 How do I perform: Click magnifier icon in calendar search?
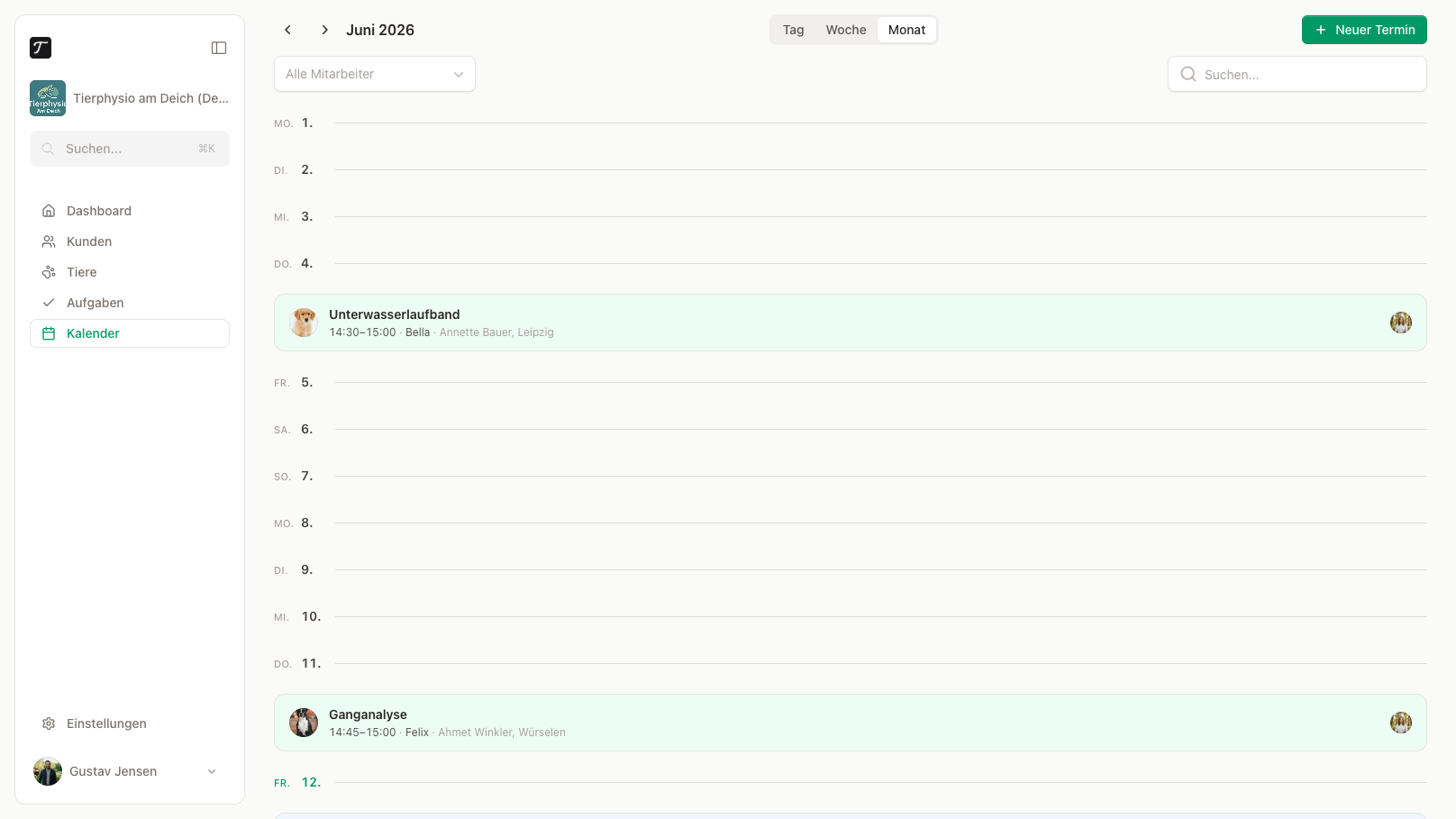tap(1188, 74)
